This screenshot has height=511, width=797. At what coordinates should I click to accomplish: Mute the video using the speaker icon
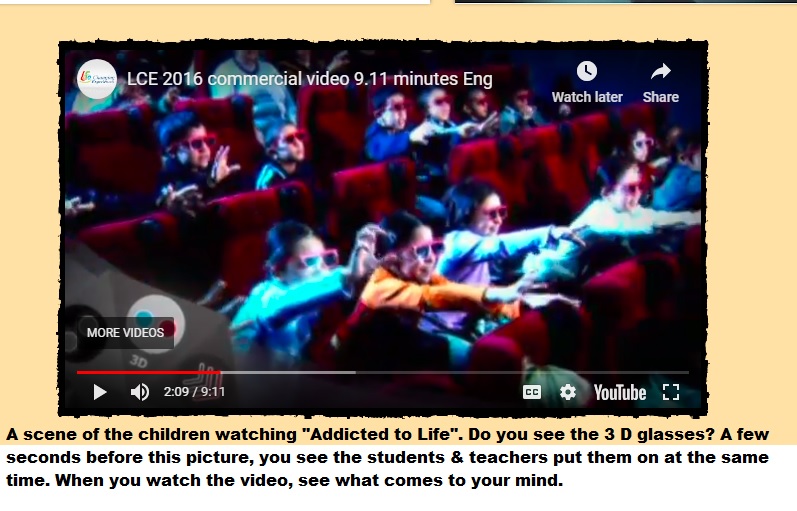140,392
